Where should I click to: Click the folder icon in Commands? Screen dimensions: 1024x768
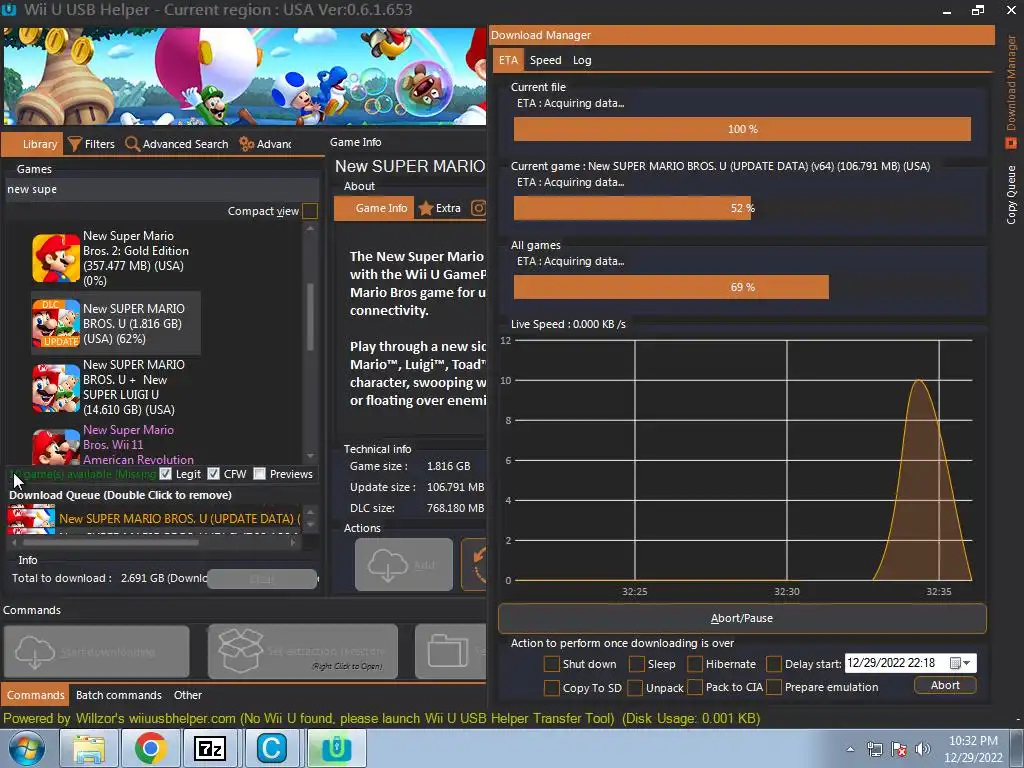(448, 651)
